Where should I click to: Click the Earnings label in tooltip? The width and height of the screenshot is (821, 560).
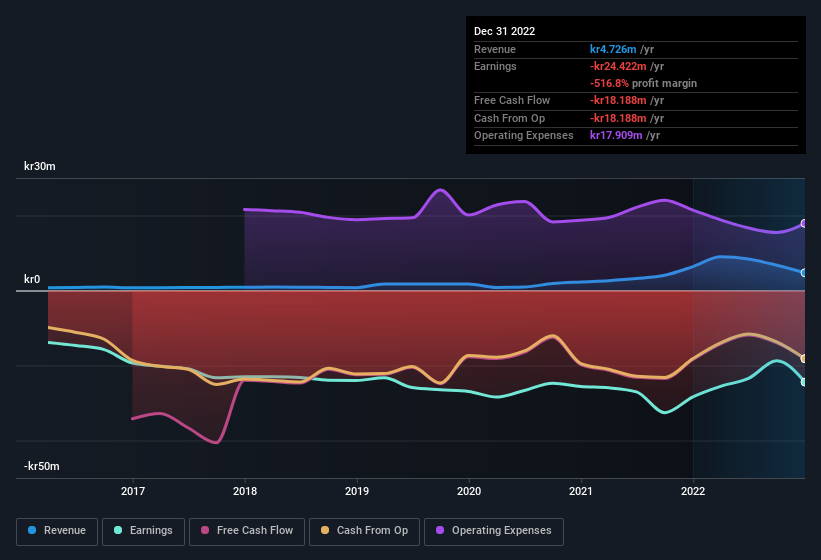coord(495,66)
